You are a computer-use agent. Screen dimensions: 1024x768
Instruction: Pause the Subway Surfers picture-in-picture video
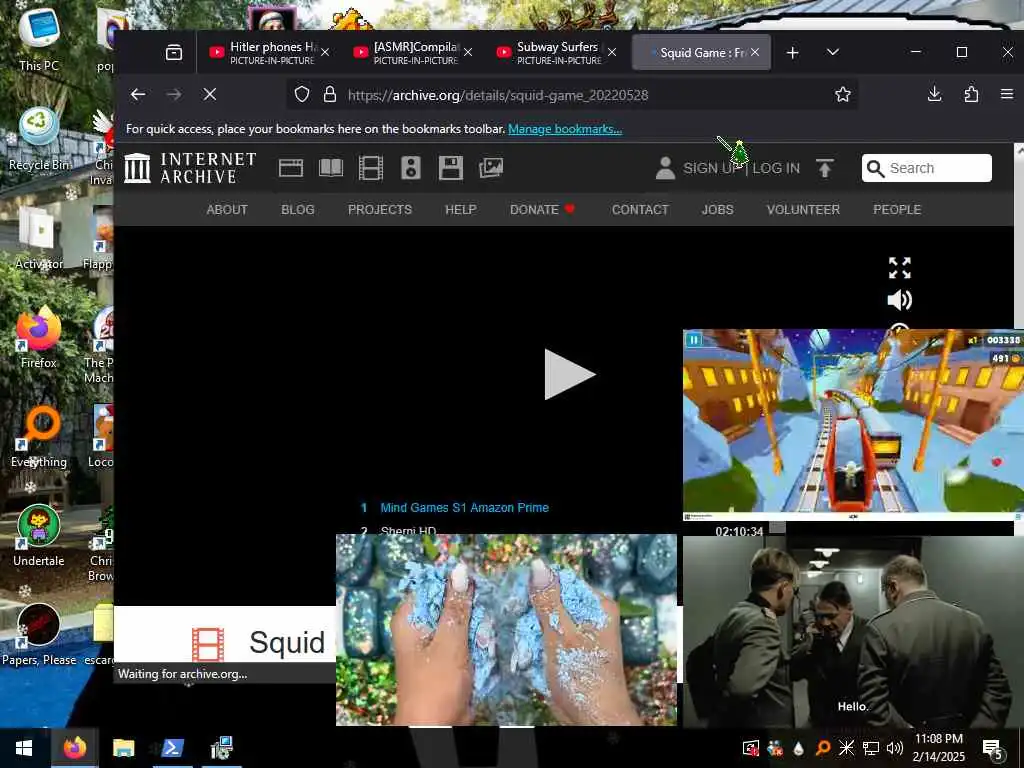[694, 340]
